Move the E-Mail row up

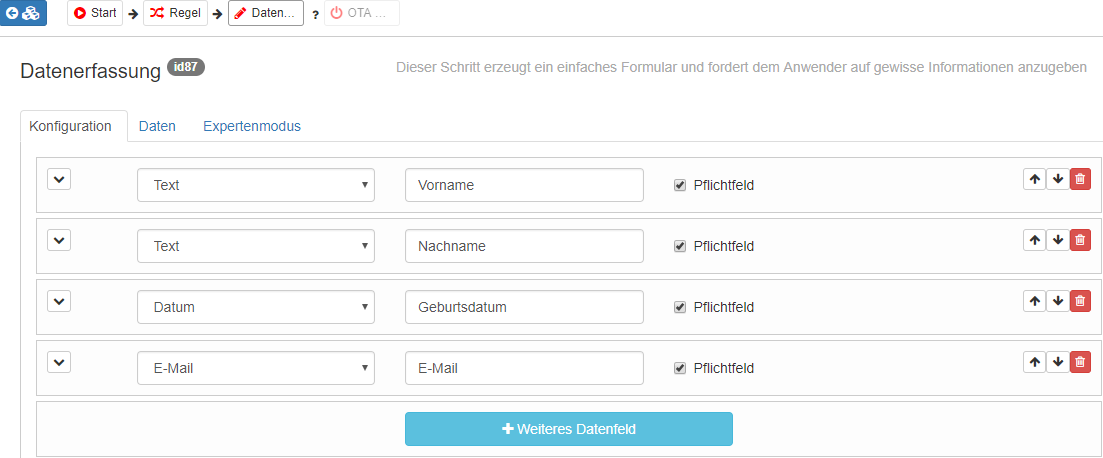(x=1034, y=362)
